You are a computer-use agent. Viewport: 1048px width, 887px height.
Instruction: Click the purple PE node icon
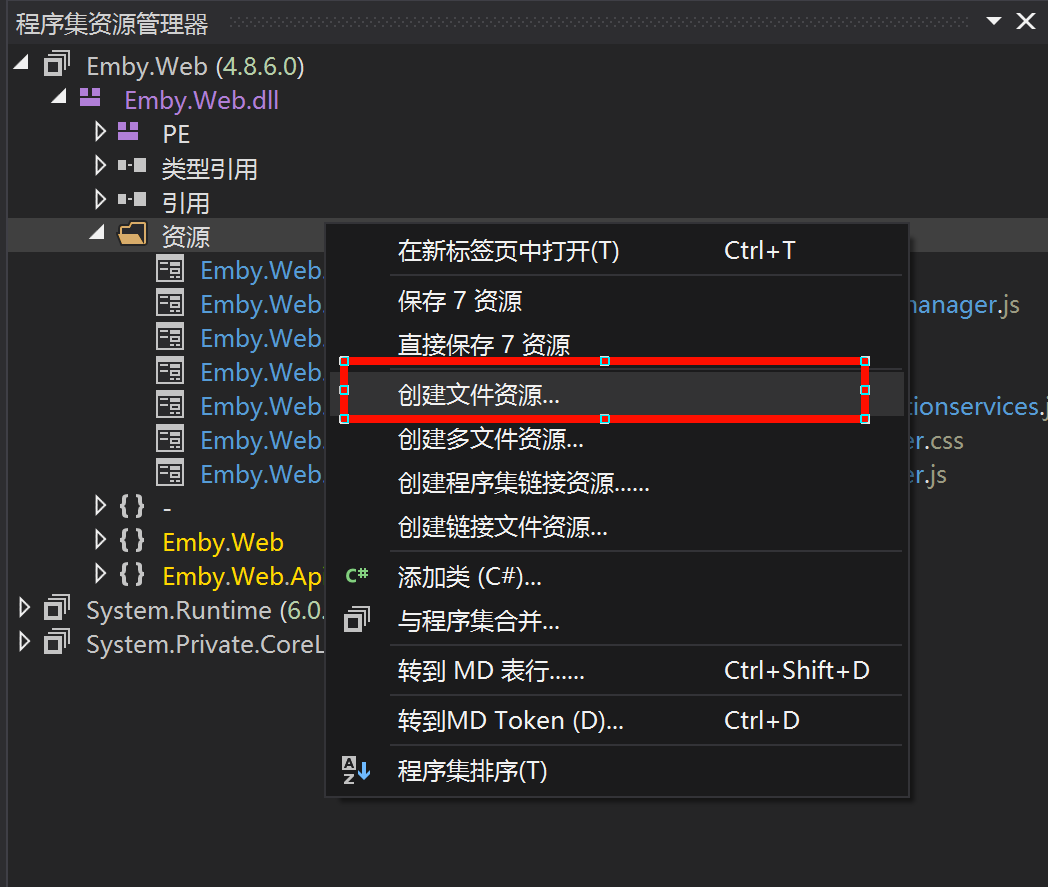coord(128,132)
